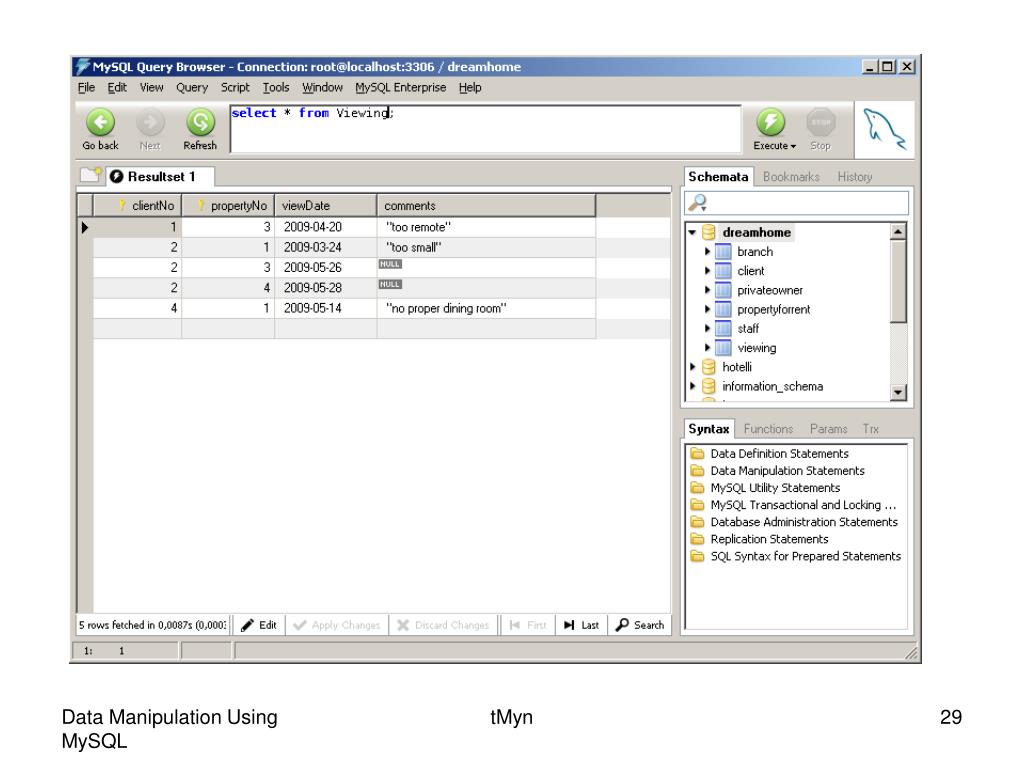This screenshot has width=1024, height=768.
Task: Click the privateowner table icon
Action: (x=723, y=290)
